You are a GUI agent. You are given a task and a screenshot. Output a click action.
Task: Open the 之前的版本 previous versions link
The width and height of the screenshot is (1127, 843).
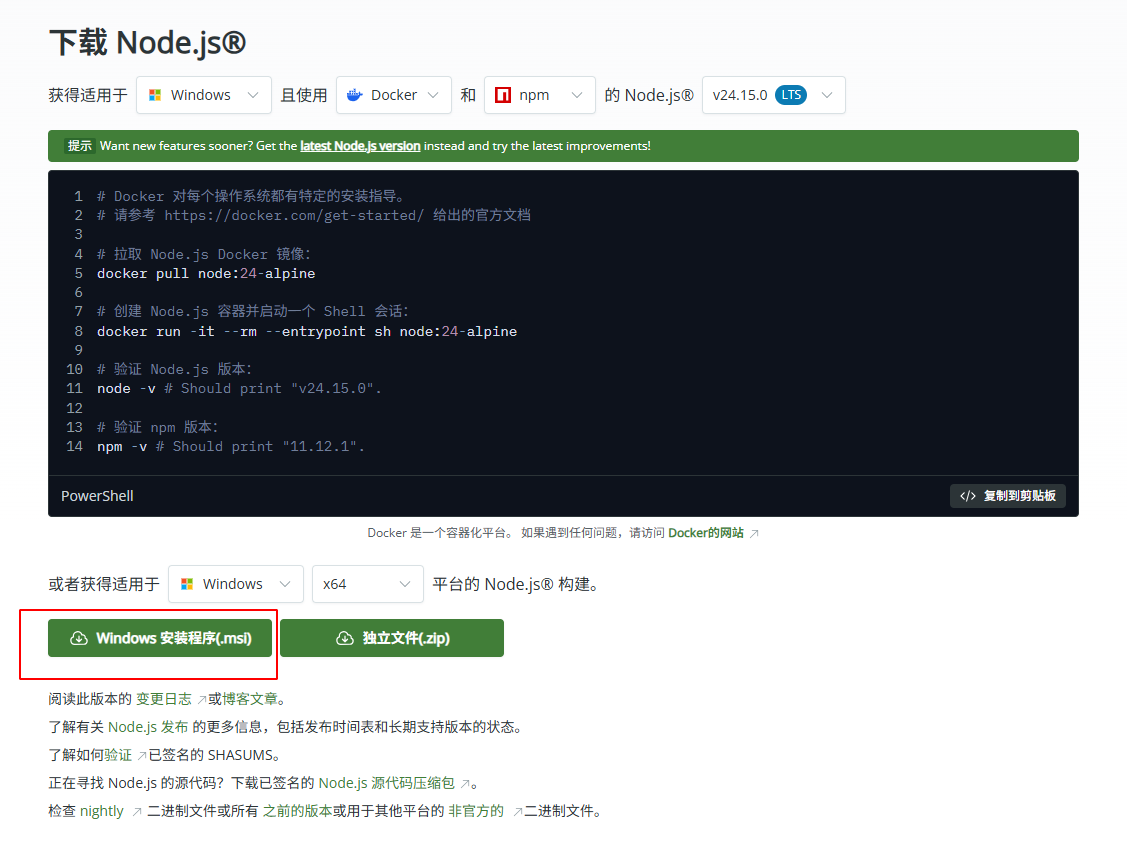[x=298, y=811]
